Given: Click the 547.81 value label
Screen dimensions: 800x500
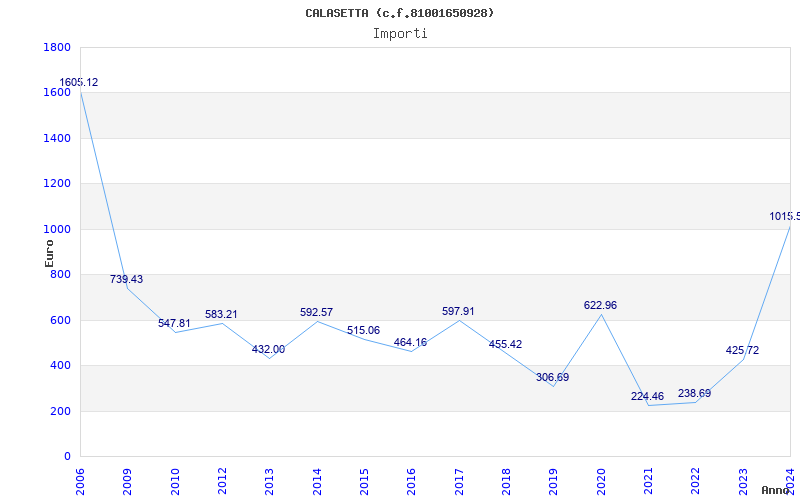Looking at the screenshot, I should [x=174, y=324].
